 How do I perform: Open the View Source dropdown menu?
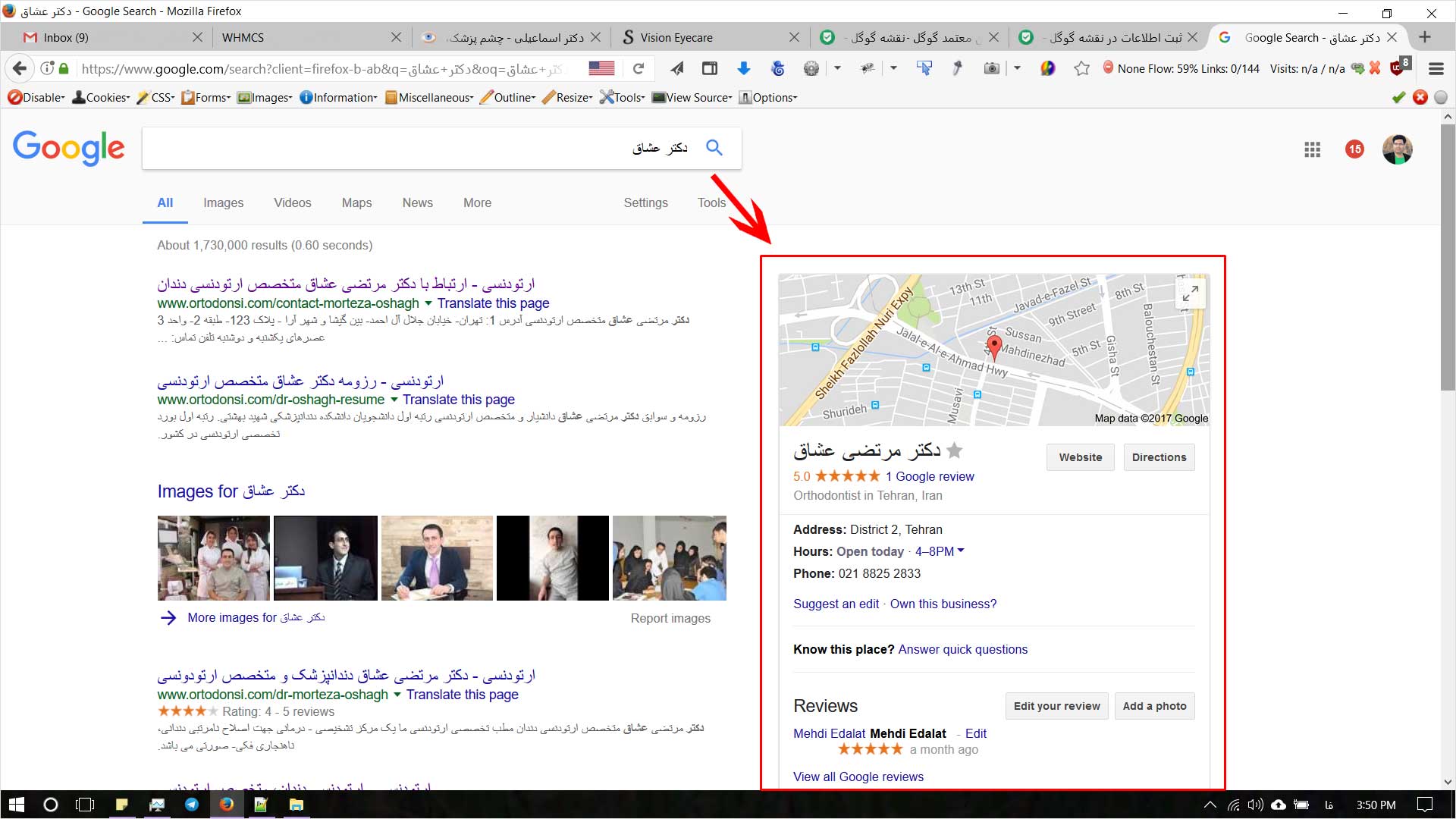(692, 97)
